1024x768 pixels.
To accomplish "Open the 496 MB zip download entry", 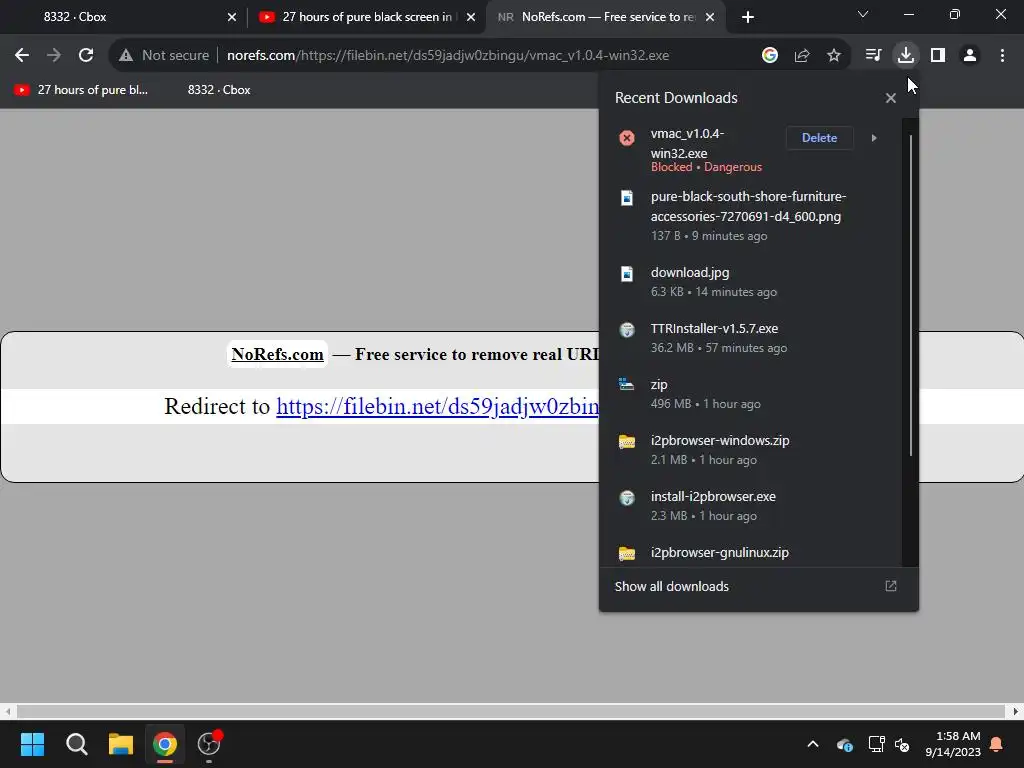I will pyautogui.click(x=748, y=394).
